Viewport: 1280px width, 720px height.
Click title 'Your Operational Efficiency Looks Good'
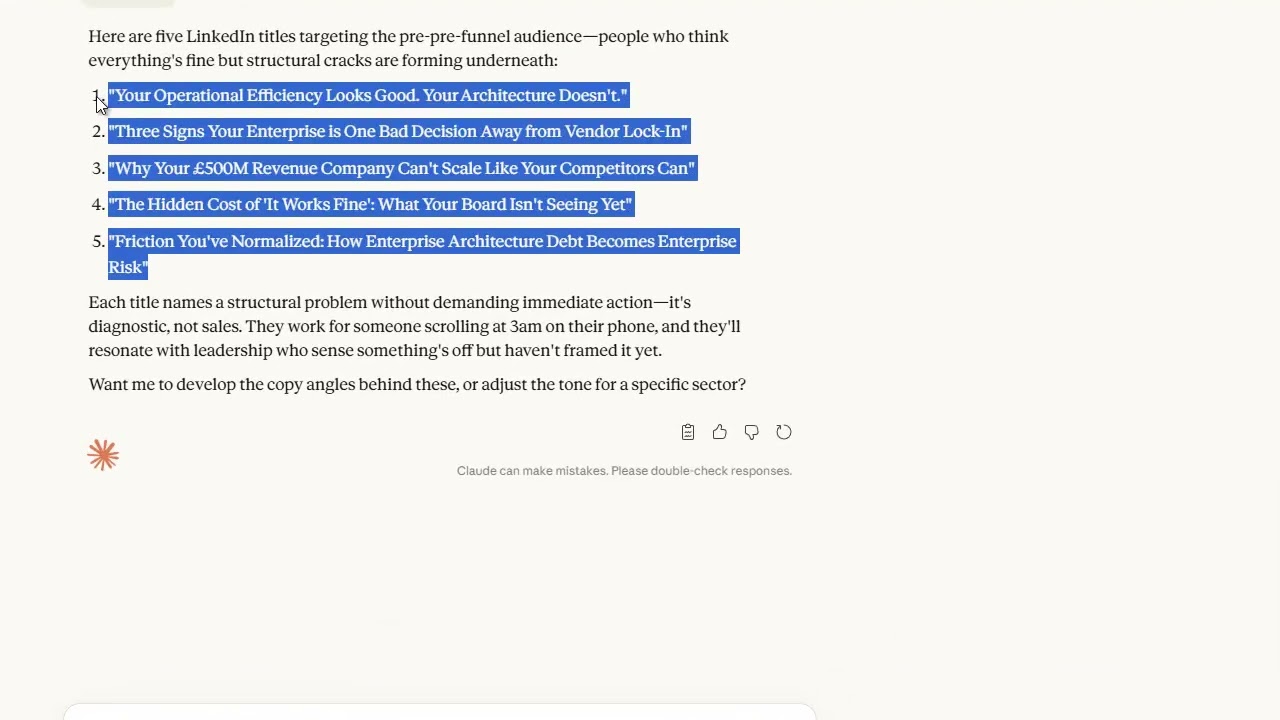click(x=368, y=95)
